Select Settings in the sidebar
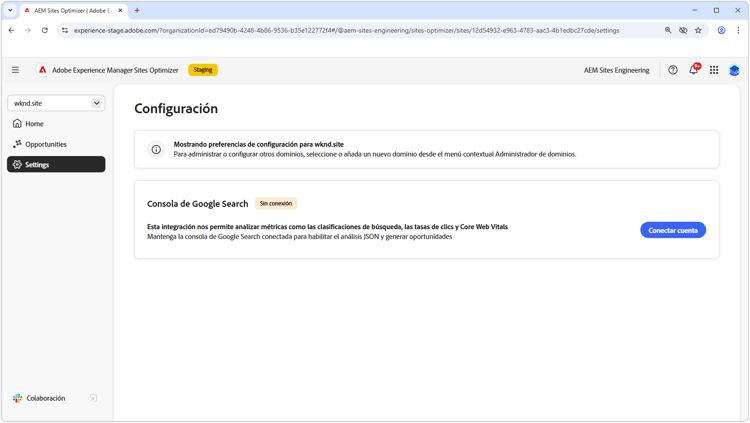Image resolution: width=750 pixels, height=423 pixels. (56, 164)
